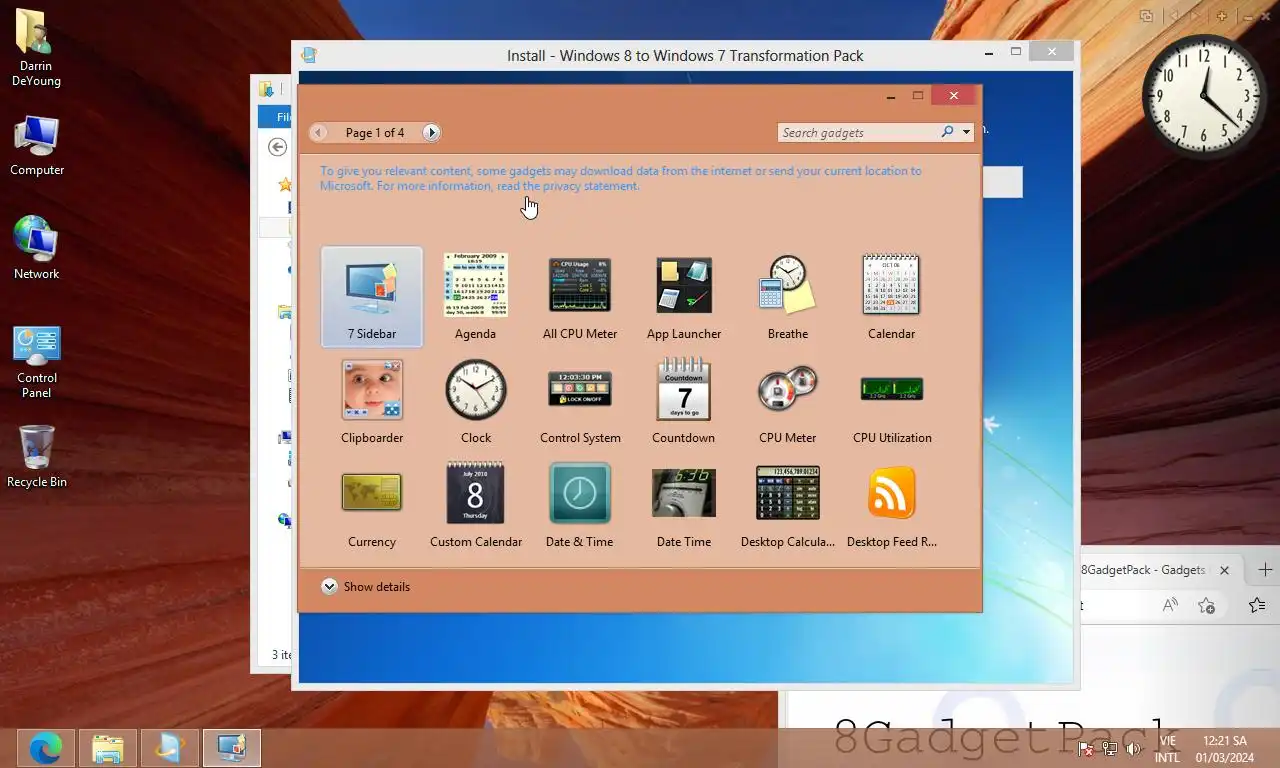Screen dimensions: 1280x768
Task: Select the Clock gadget in gallery
Action: point(475,401)
